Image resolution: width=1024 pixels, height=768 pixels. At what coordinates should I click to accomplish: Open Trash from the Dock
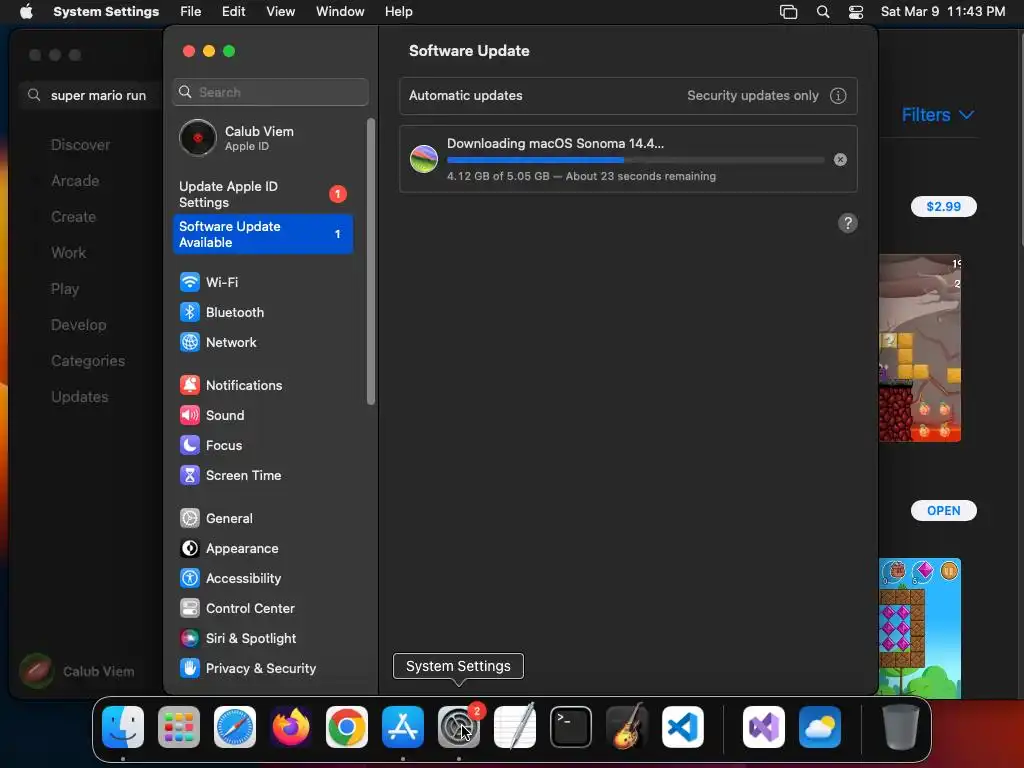(901, 727)
